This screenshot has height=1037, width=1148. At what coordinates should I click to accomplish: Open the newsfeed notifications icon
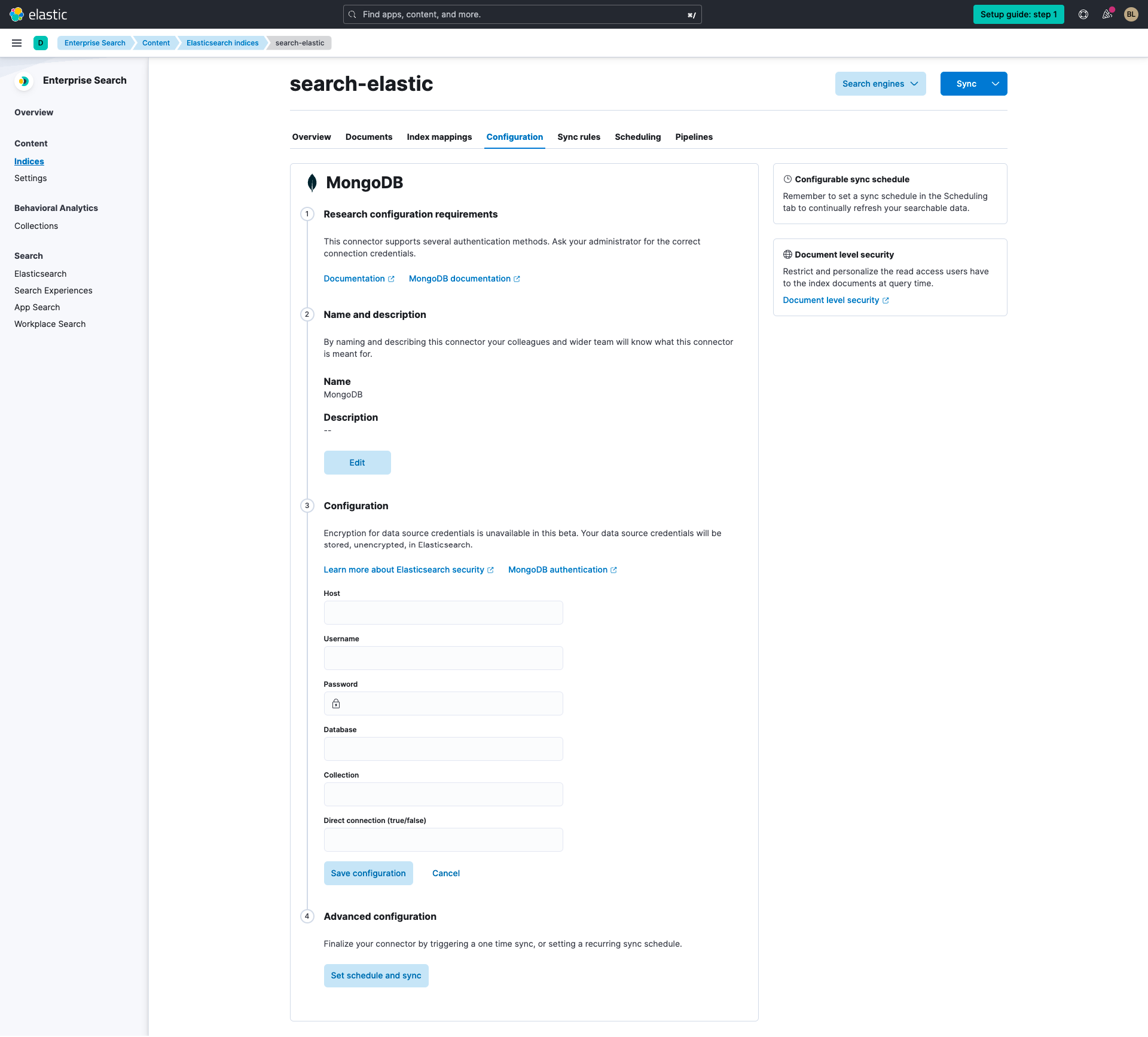point(1107,14)
